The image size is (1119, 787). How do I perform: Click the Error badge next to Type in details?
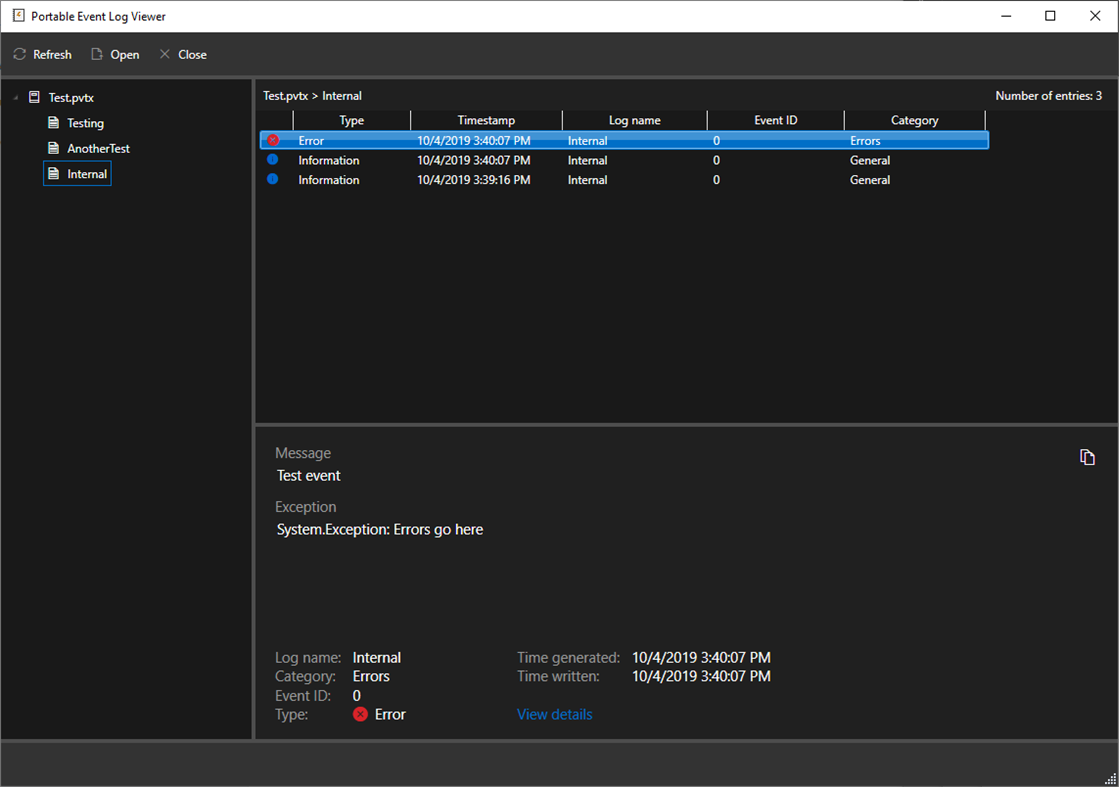pos(360,714)
